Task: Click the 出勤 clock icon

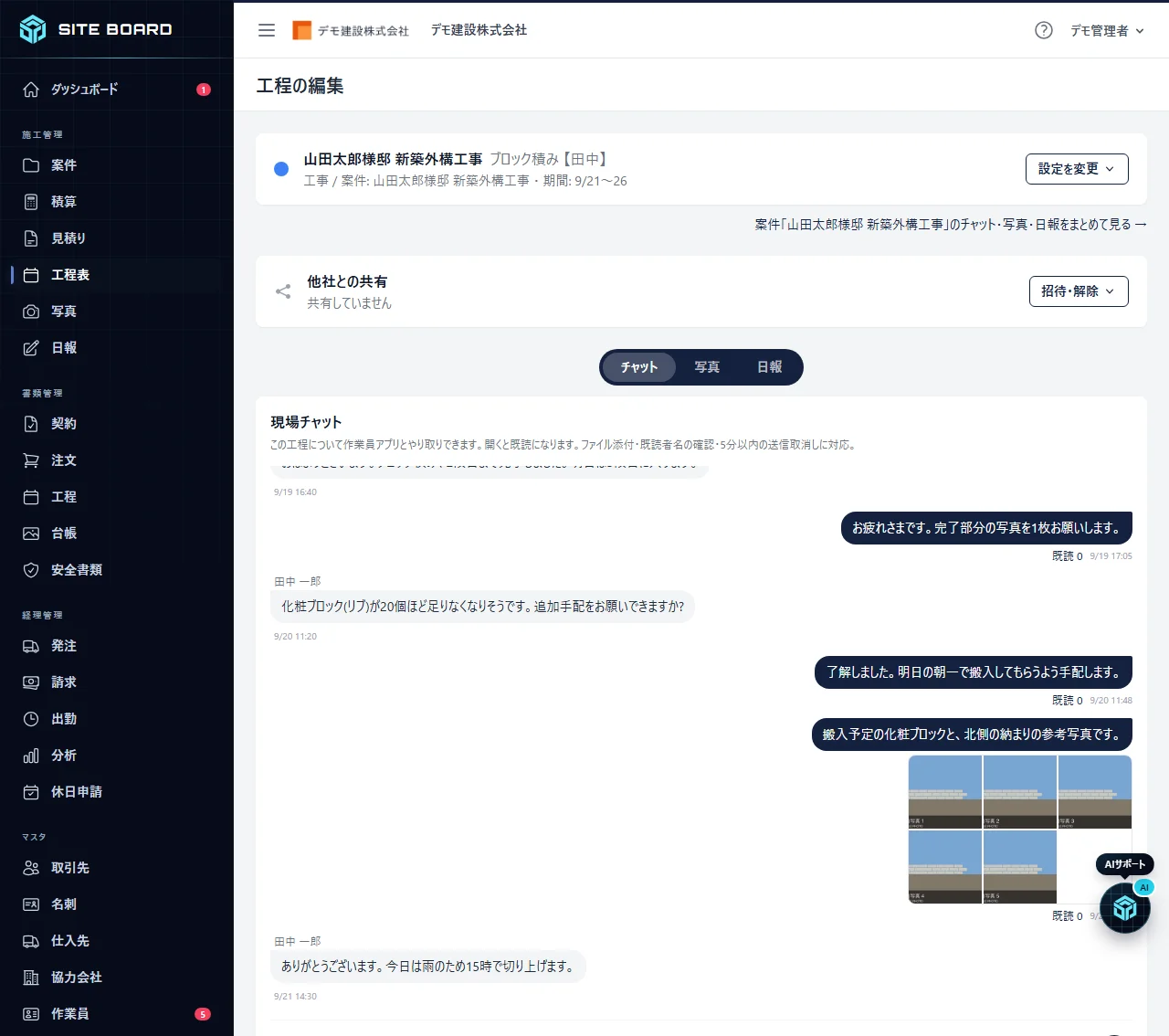Action: point(31,719)
